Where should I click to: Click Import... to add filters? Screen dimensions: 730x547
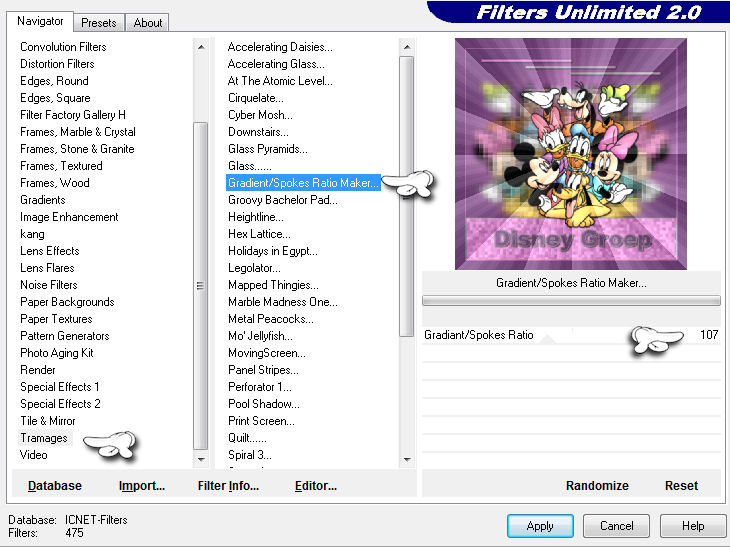click(x=142, y=486)
